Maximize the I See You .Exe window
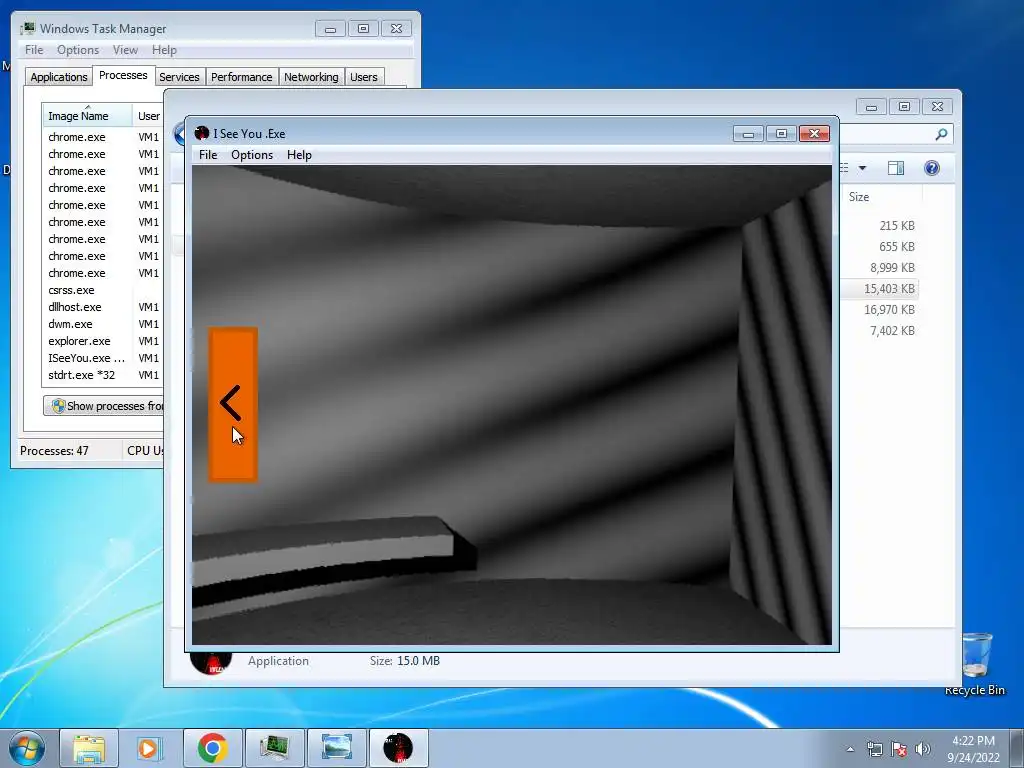The height and width of the screenshot is (768, 1024). 781,134
